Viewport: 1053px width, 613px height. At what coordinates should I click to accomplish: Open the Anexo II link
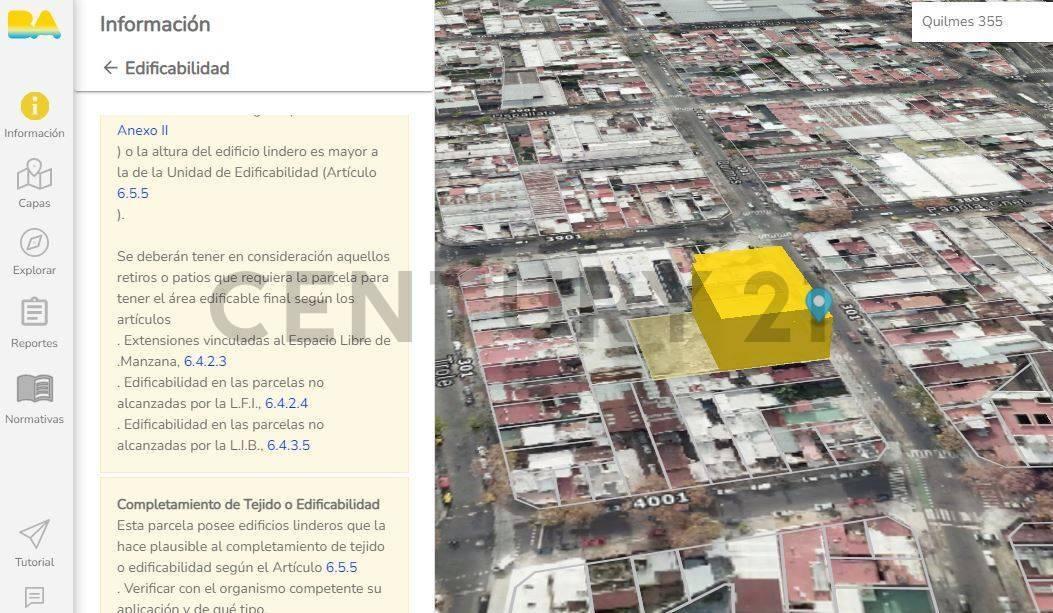(x=142, y=130)
